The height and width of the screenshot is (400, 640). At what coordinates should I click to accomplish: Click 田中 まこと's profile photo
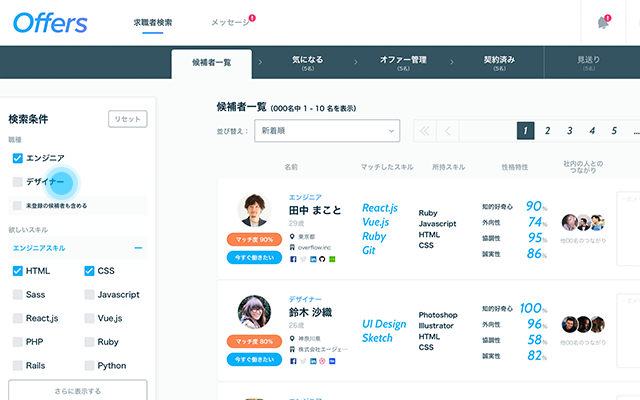point(255,210)
